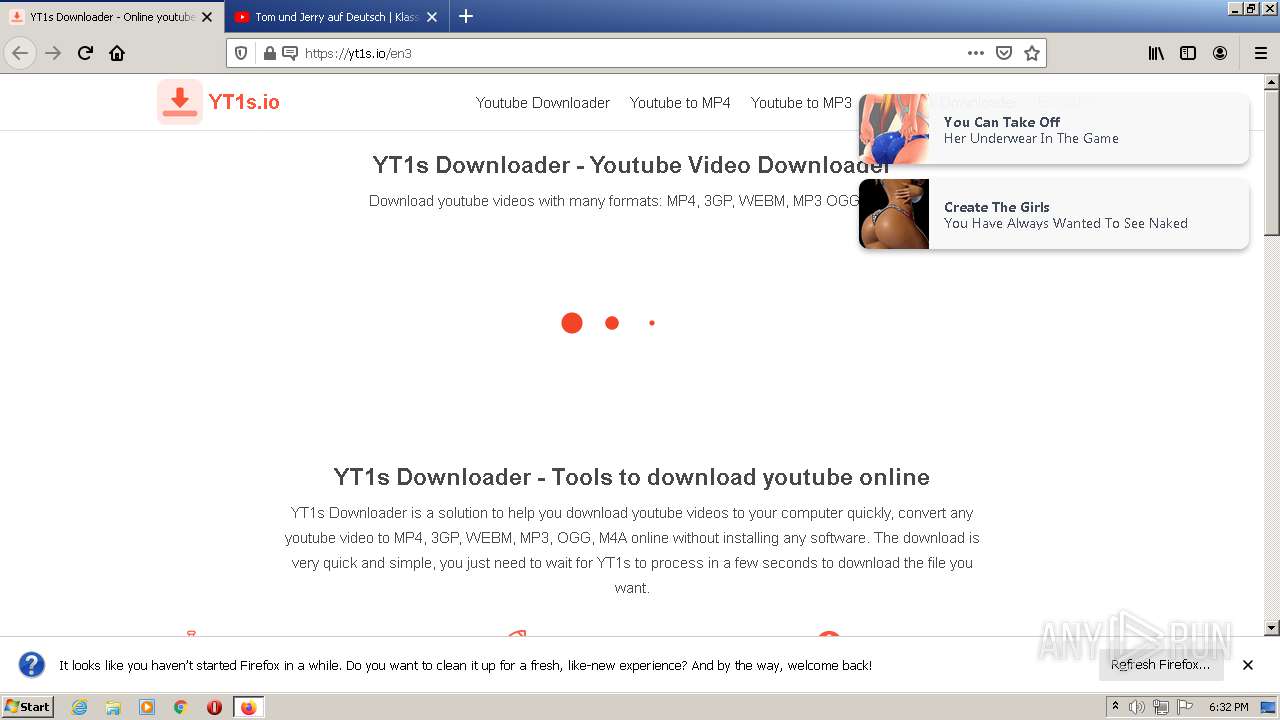Save page to Pocket

1004,53
